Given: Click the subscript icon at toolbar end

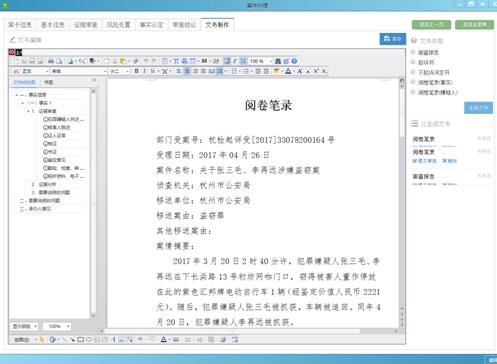Looking at the screenshot, I should point(324,71).
